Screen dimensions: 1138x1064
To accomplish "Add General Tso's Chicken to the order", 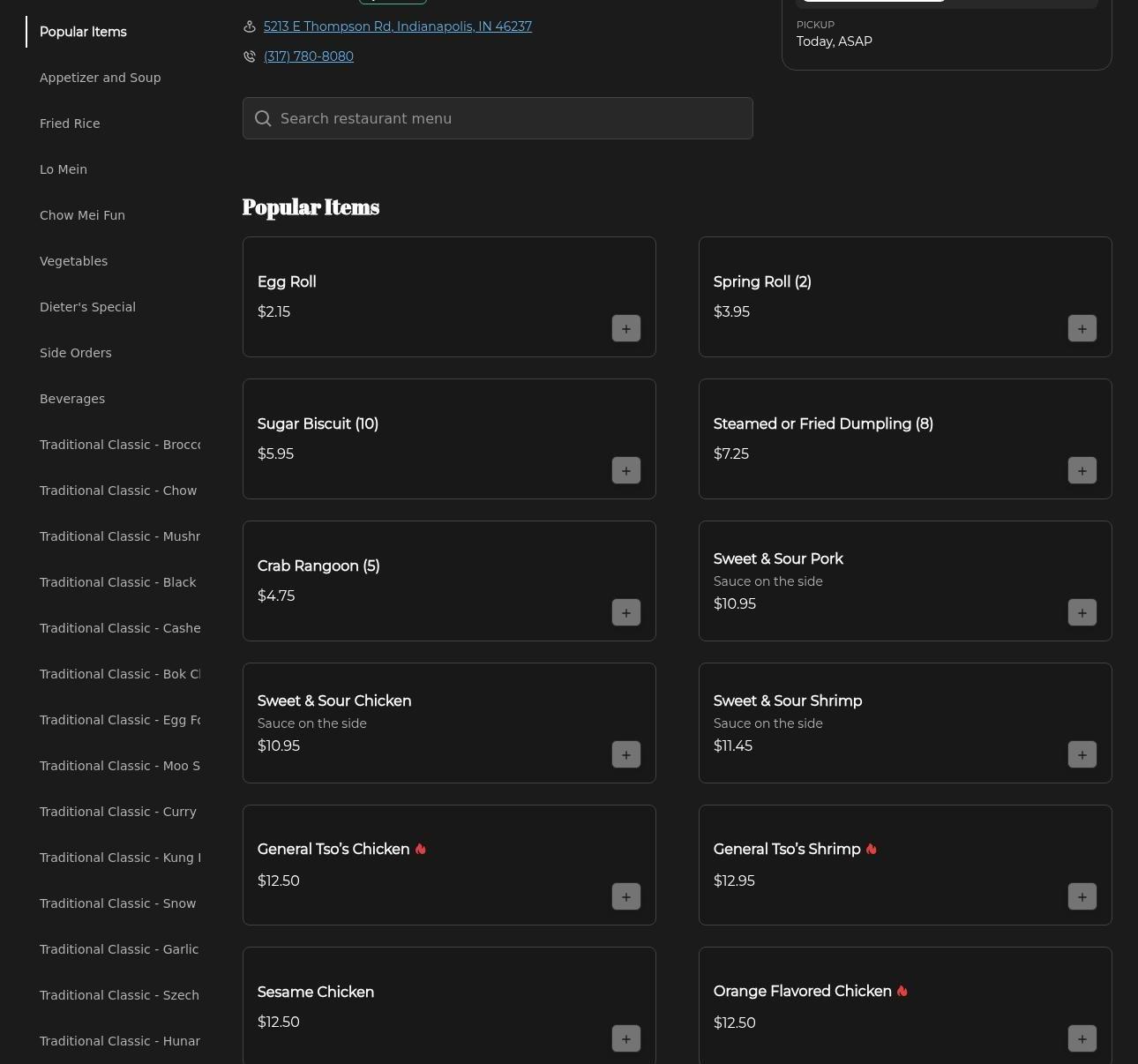I will point(625,896).
